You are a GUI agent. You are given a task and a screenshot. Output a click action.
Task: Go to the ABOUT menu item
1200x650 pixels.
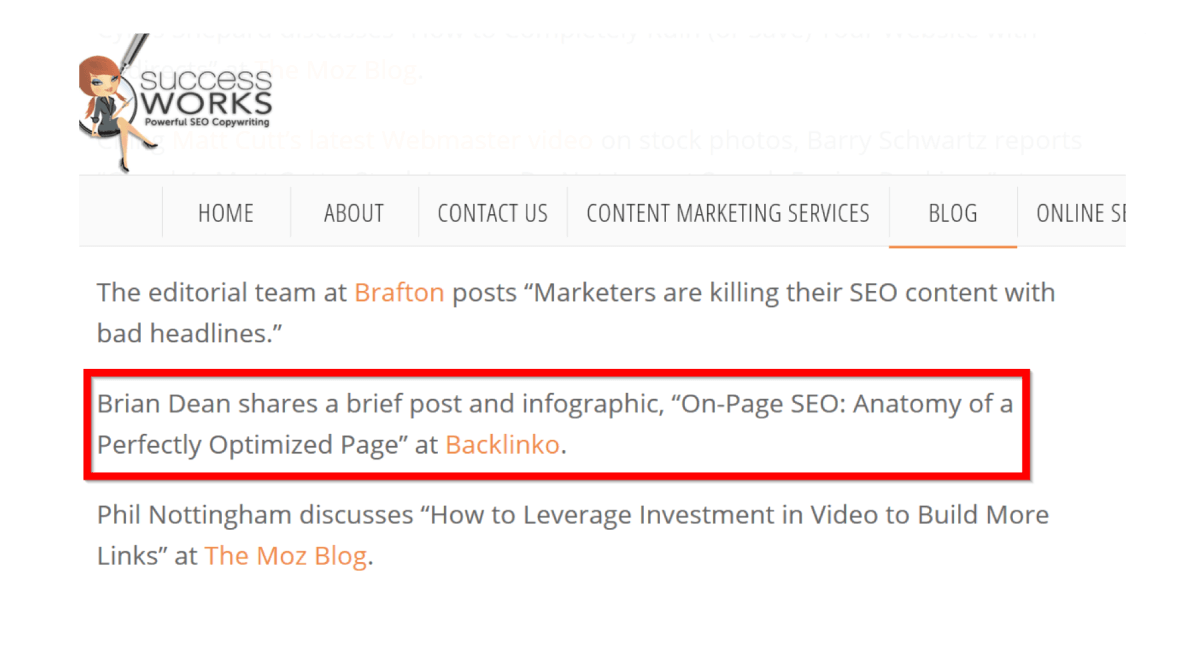pyautogui.click(x=354, y=213)
